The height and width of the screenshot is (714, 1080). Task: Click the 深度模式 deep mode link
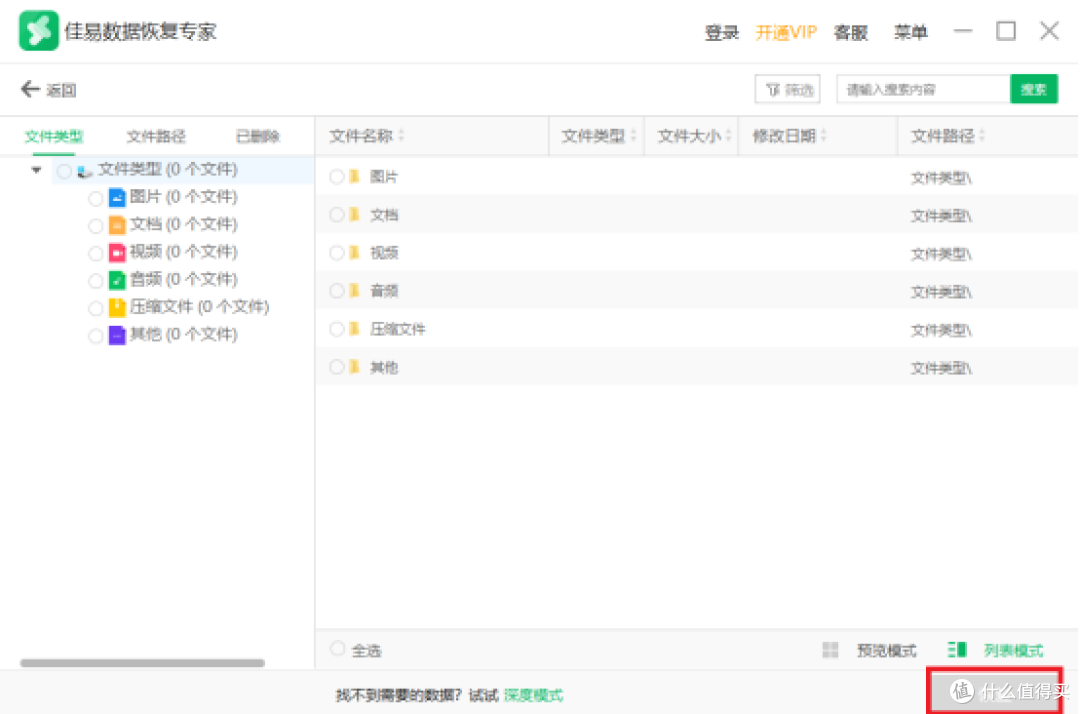coord(534,695)
